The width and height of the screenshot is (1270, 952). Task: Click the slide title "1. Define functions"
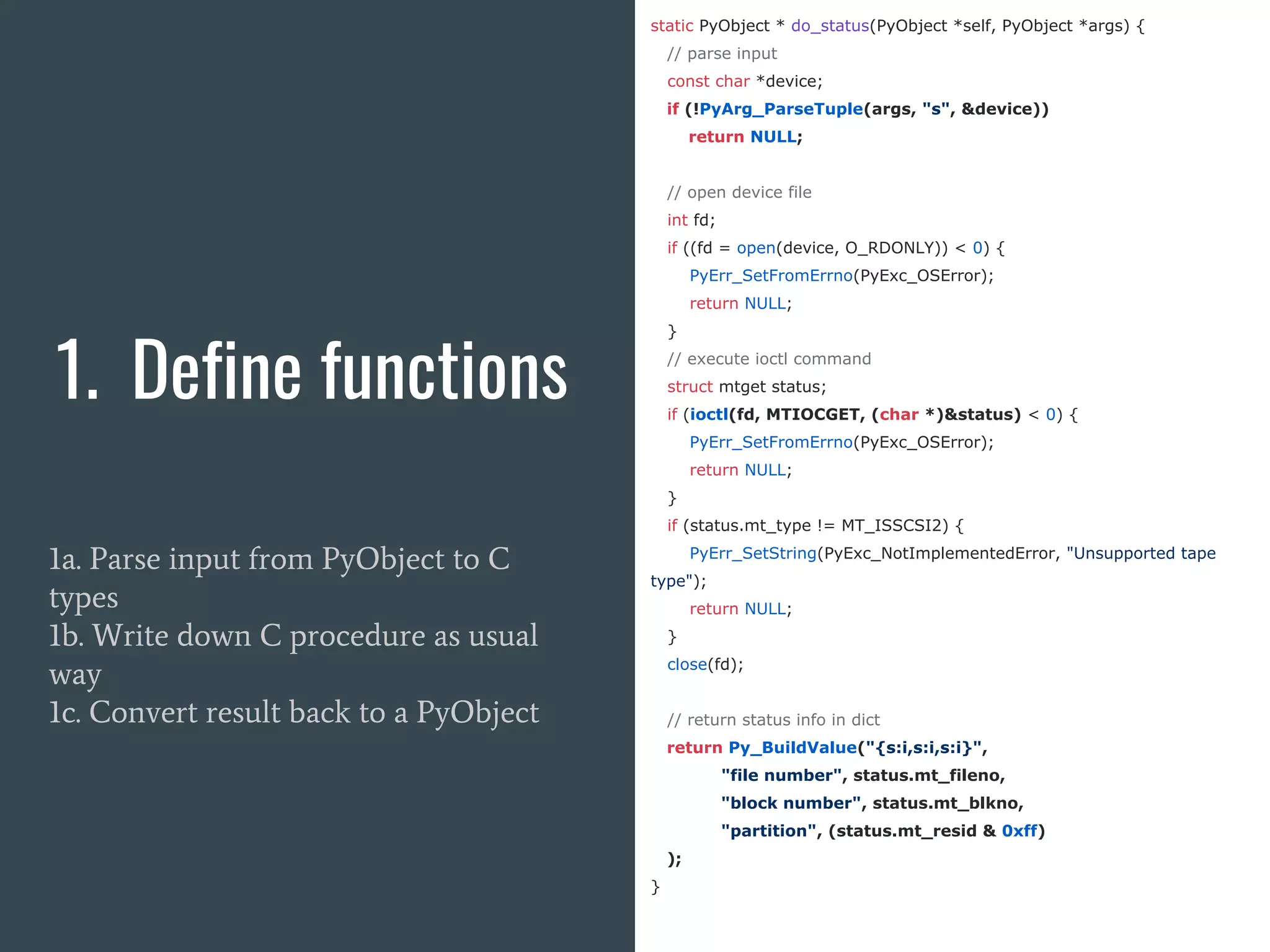(x=311, y=370)
